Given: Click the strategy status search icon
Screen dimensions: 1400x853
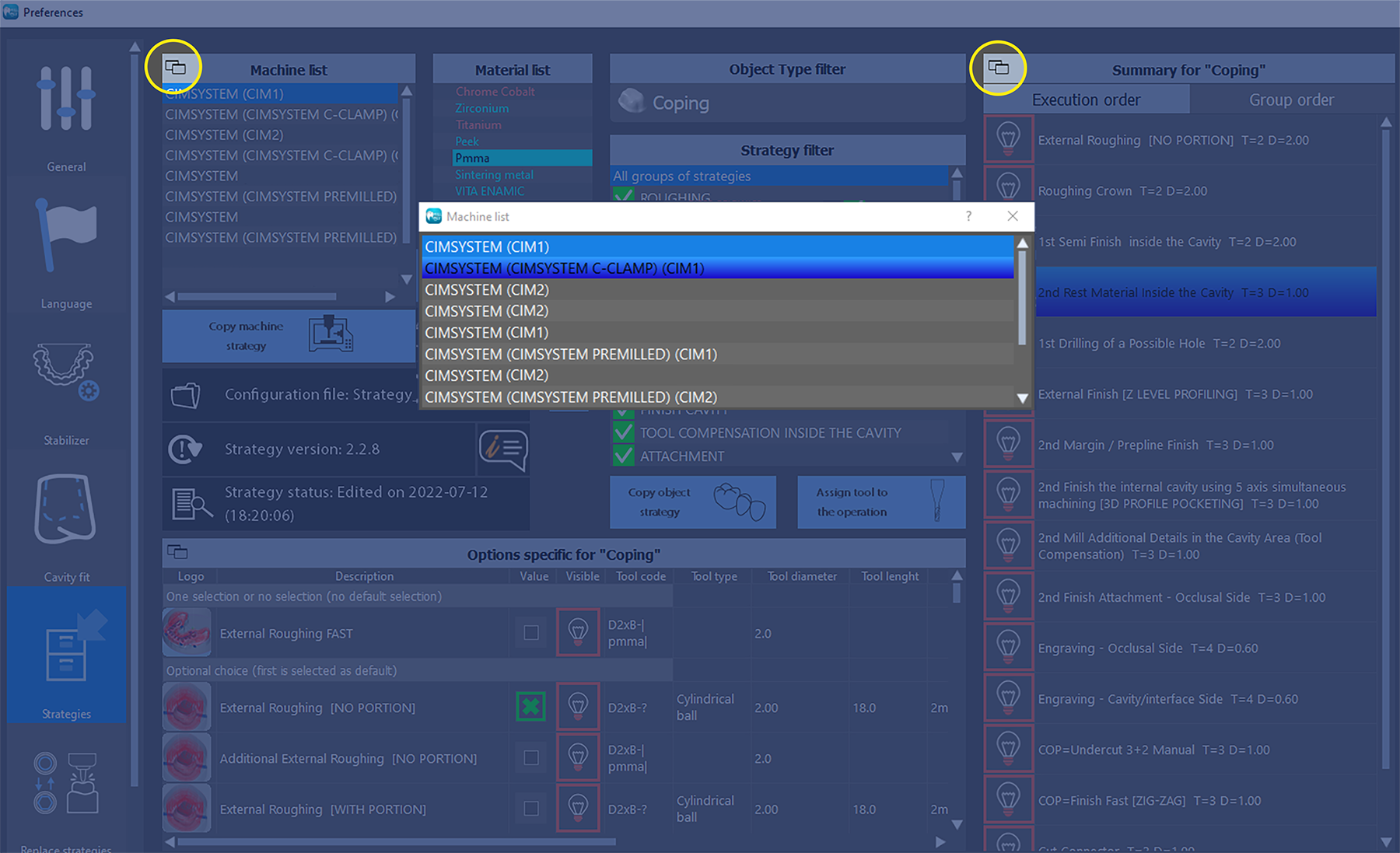Looking at the screenshot, I should [x=191, y=504].
